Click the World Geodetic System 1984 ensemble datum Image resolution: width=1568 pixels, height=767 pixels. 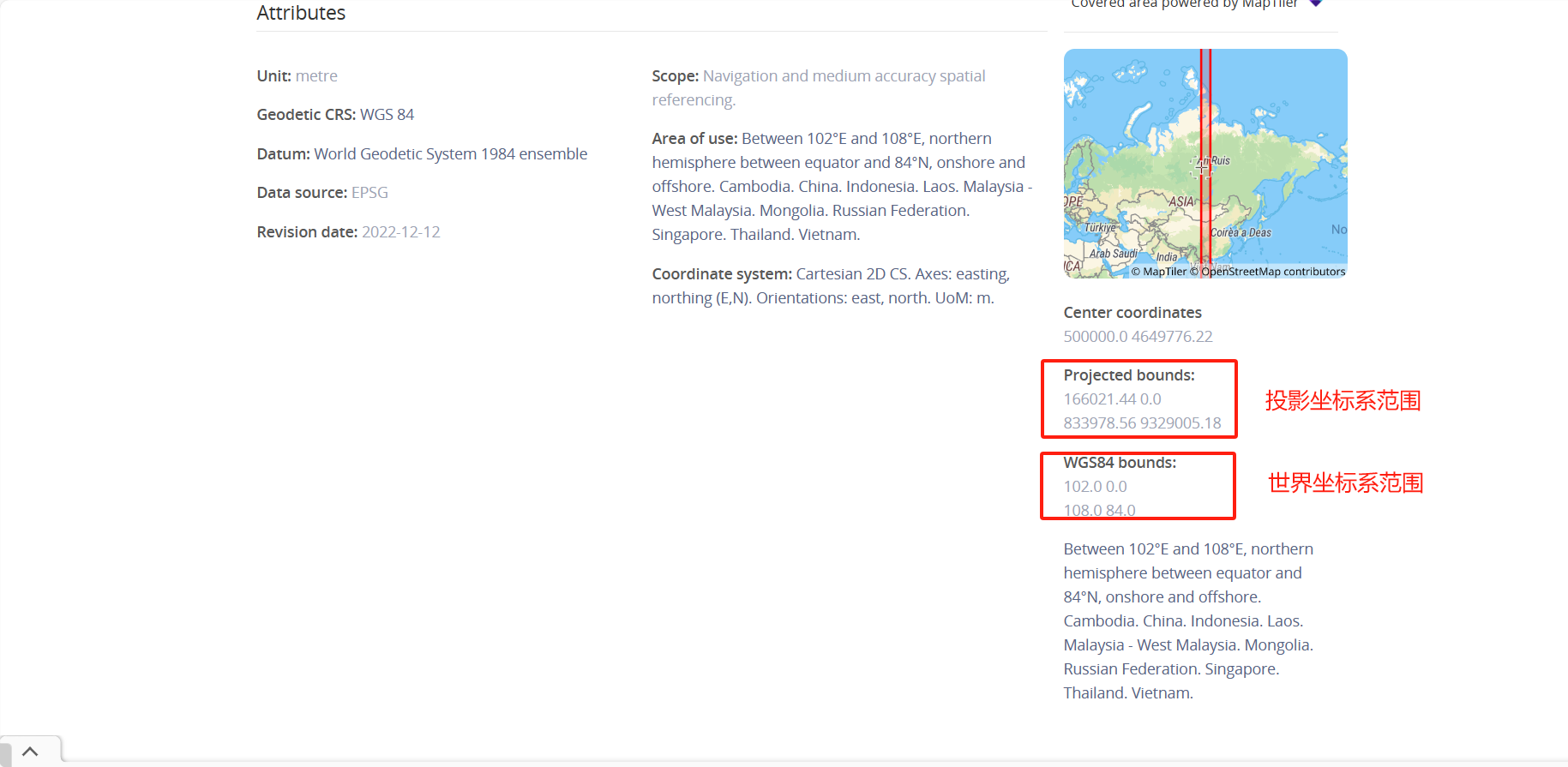coord(450,154)
